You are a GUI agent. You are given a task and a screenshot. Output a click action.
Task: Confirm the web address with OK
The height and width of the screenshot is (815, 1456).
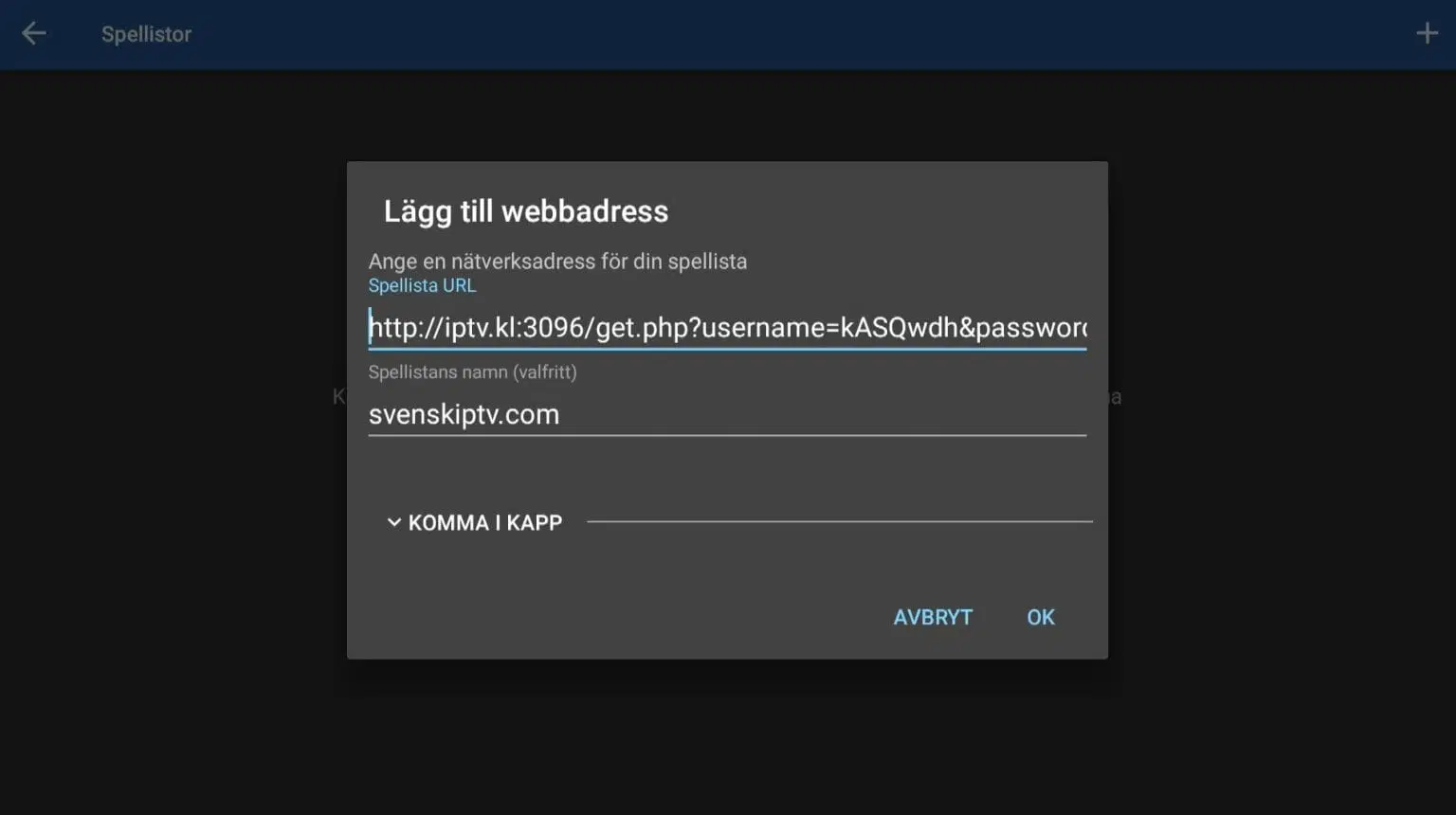[1040, 617]
